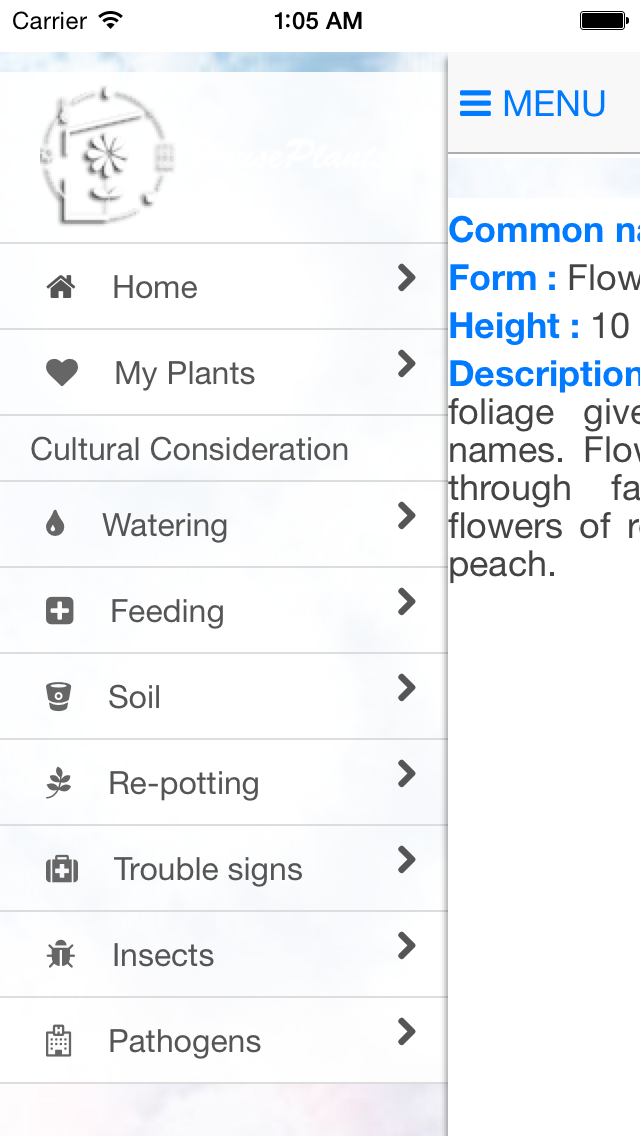
Task: Click the hospital building Pathogens icon
Action: coord(59,1041)
